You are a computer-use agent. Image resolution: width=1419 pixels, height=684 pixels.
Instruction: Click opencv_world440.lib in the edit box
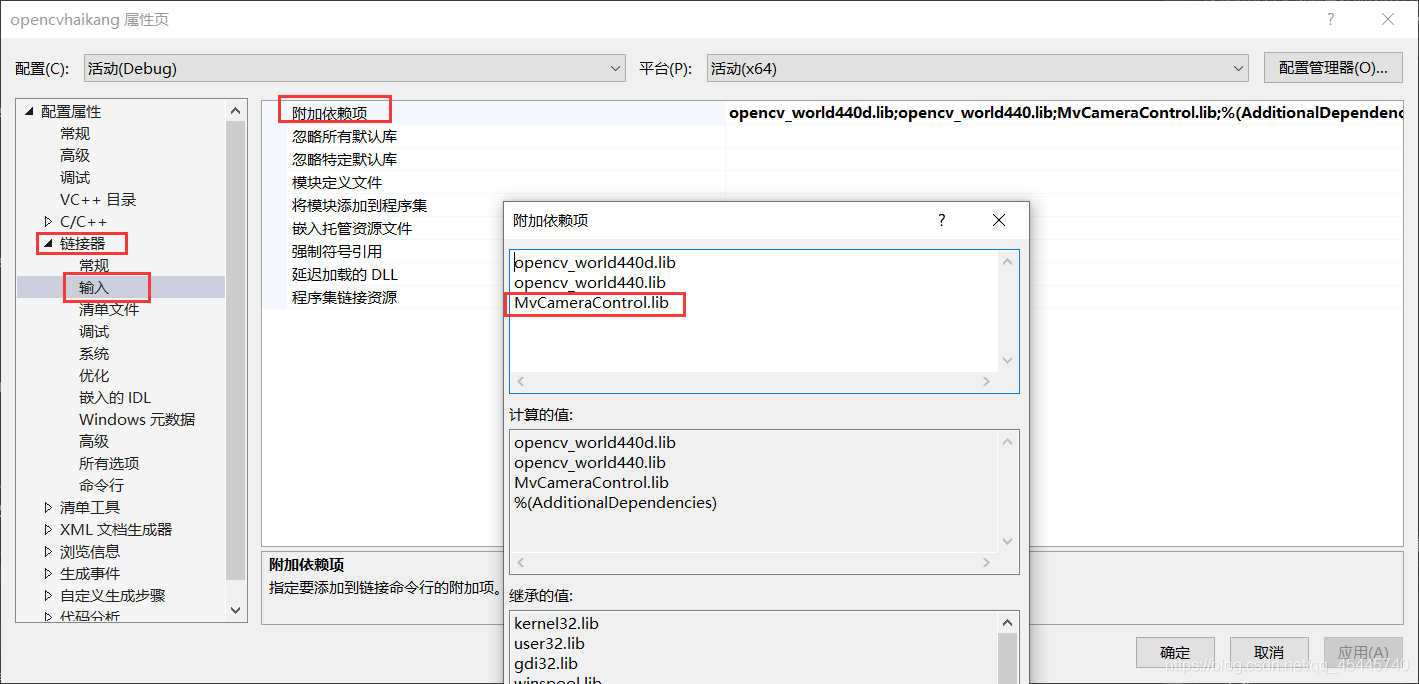[590, 282]
